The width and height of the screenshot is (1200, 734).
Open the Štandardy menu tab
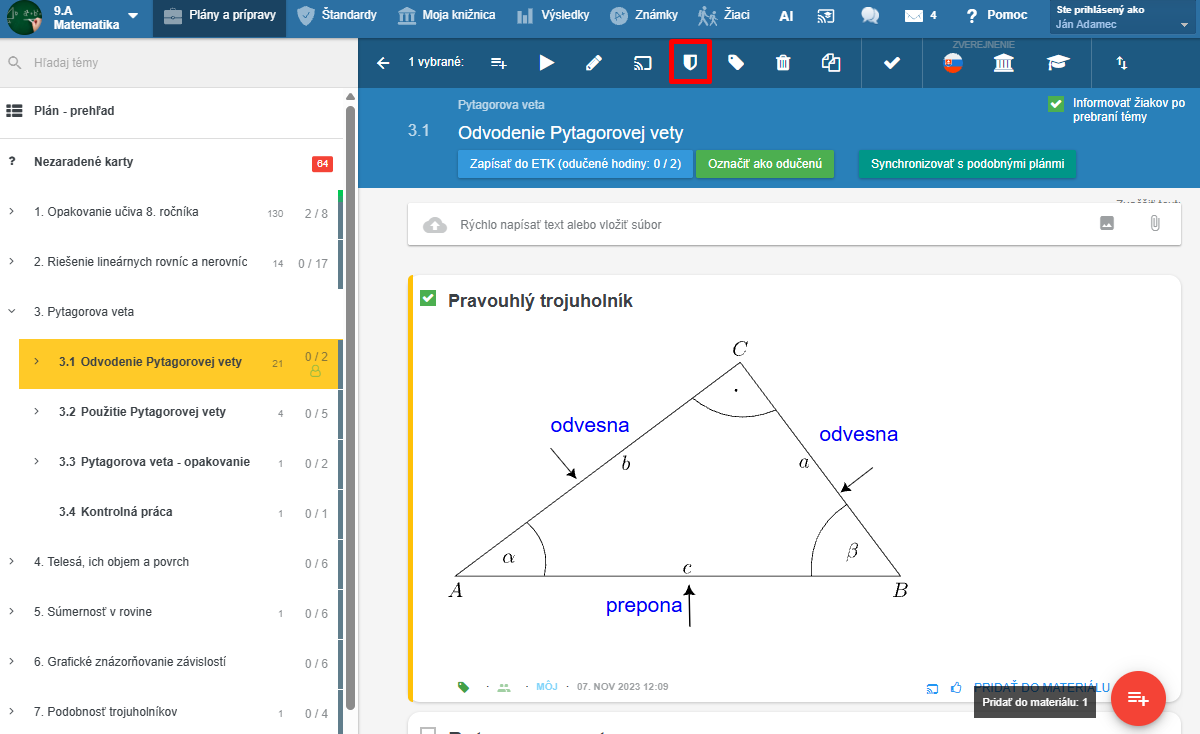[339, 16]
